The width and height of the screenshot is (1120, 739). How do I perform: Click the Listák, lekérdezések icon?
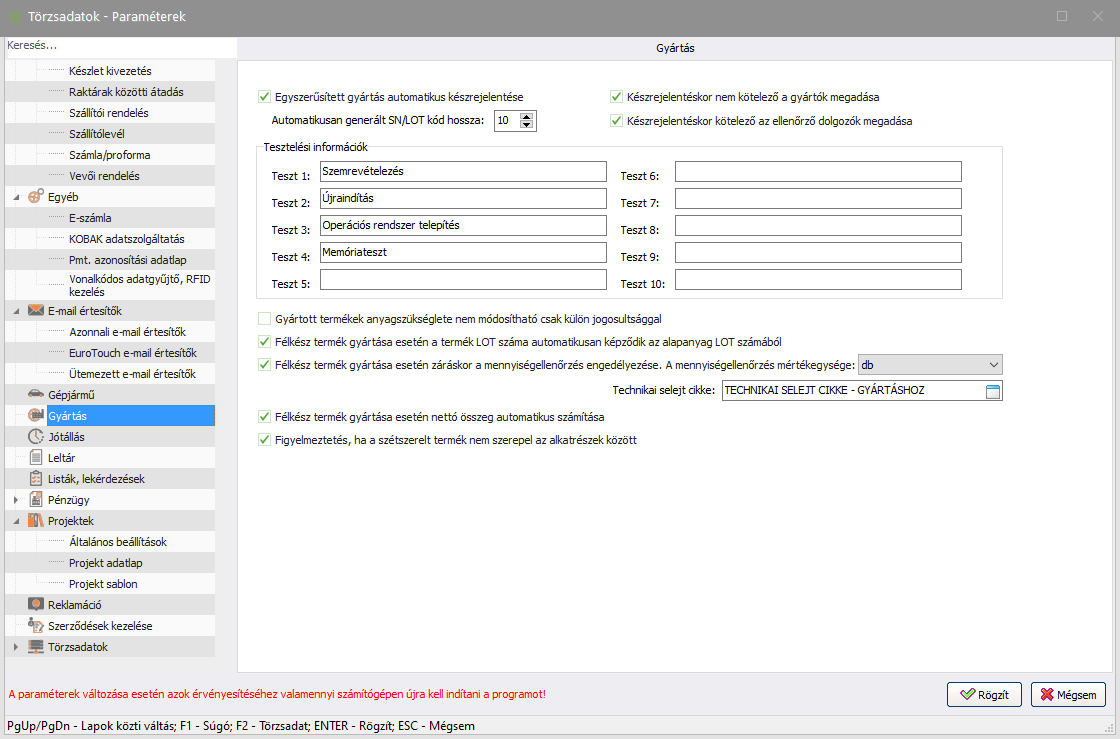pos(35,479)
